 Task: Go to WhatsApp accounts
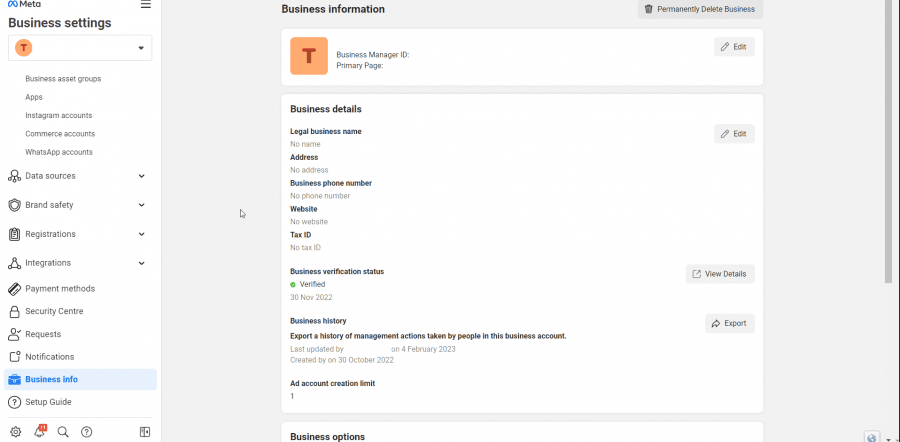pos(59,152)
